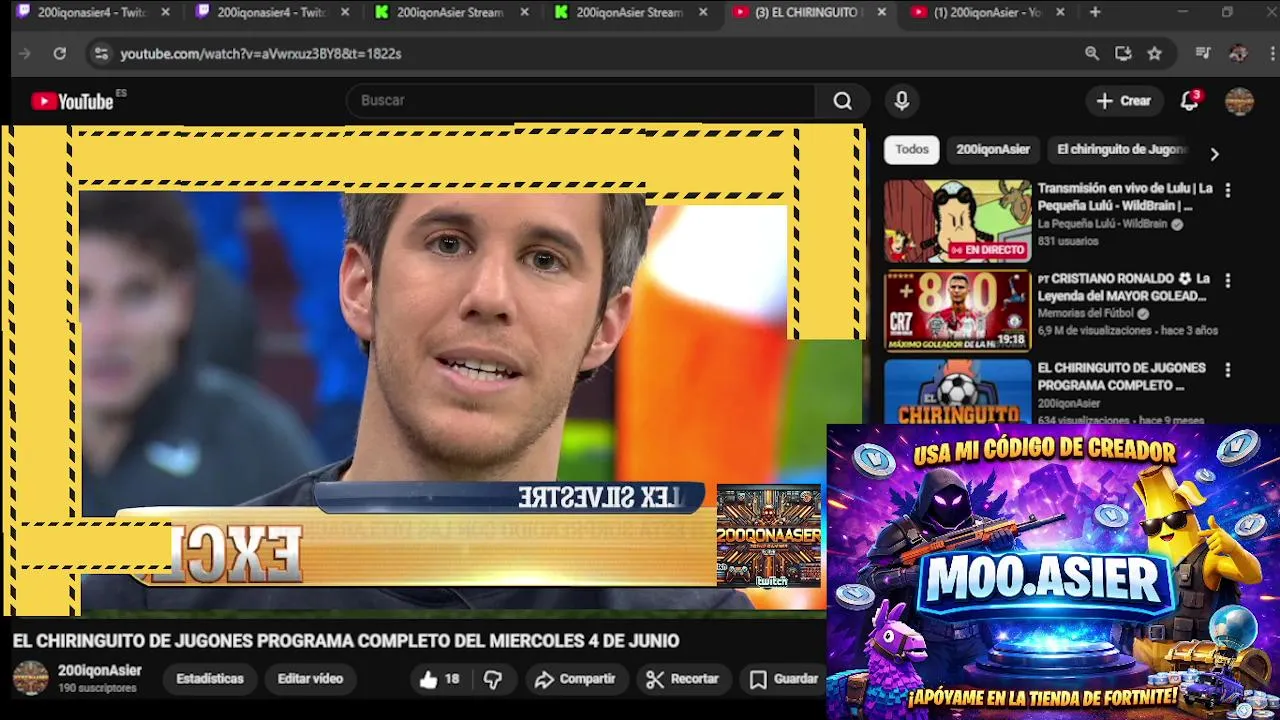The height and width of the screenshot is (720, 1280).
Task: Start voice search with the microphone icon
Action: pos(902,101)
